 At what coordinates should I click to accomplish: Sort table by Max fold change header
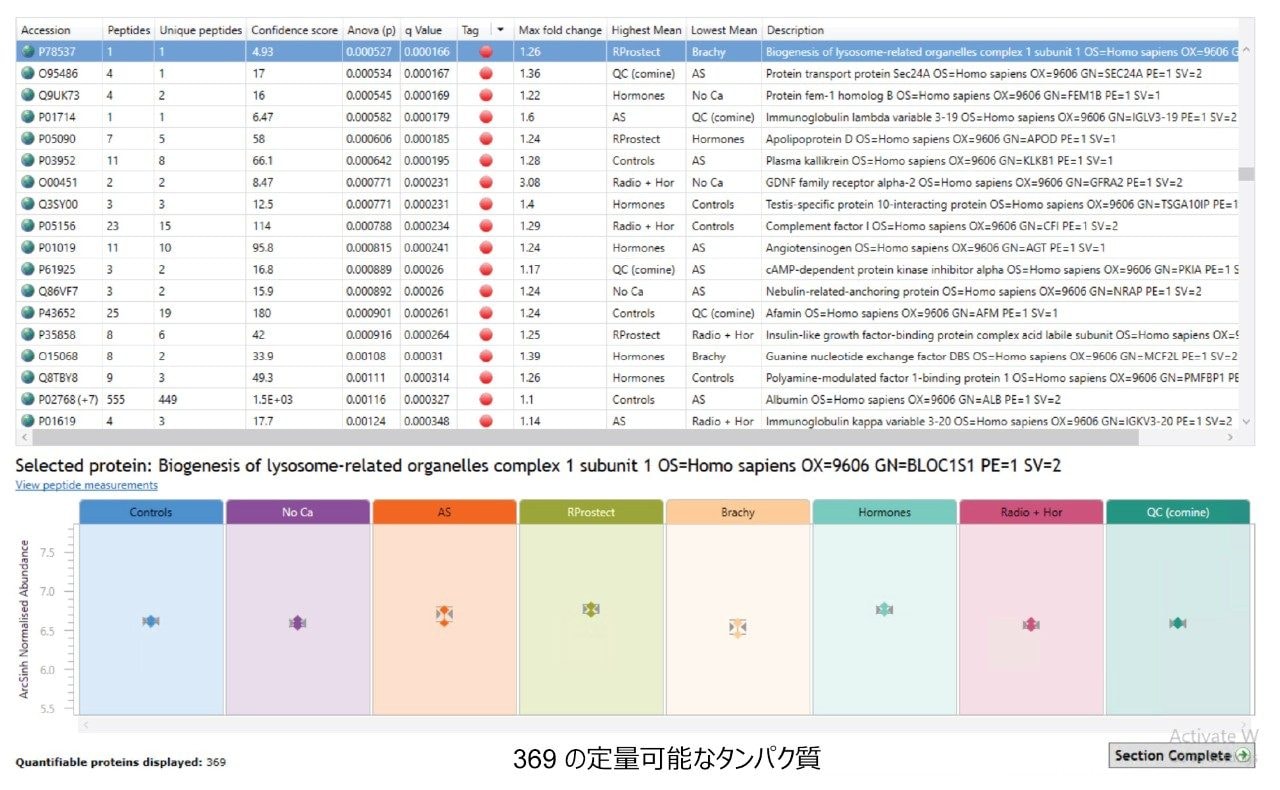point(559,30)
